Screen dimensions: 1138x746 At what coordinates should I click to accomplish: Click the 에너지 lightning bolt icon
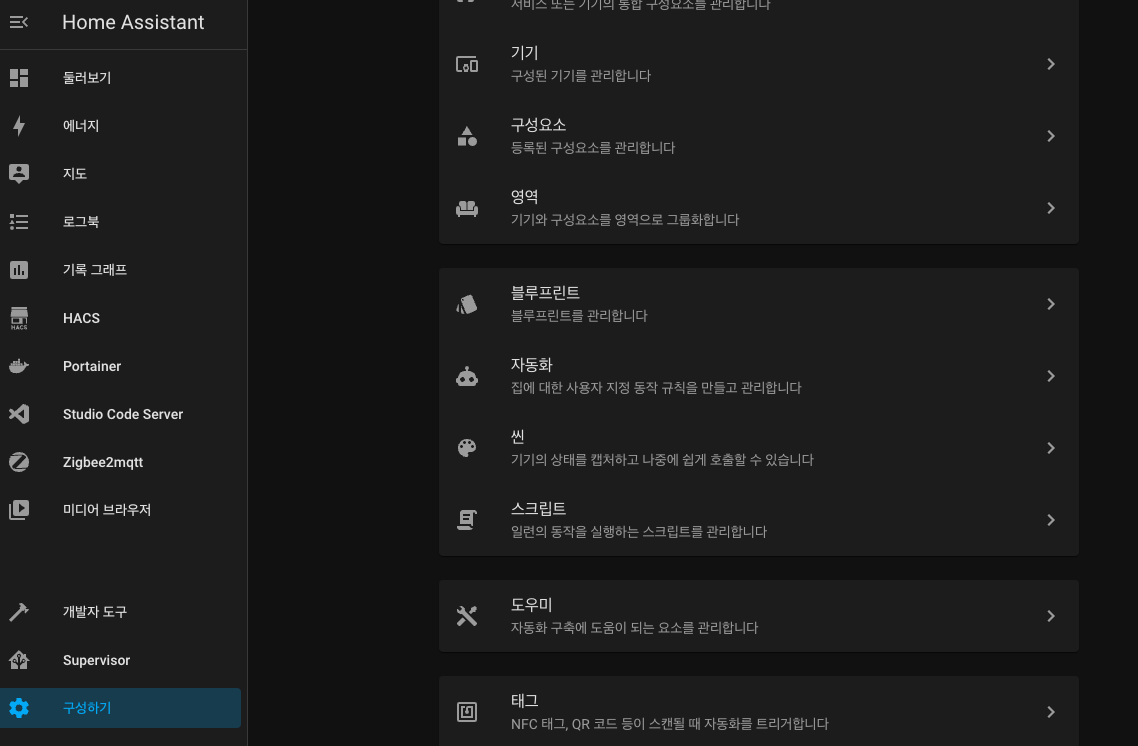click(19, 126)
